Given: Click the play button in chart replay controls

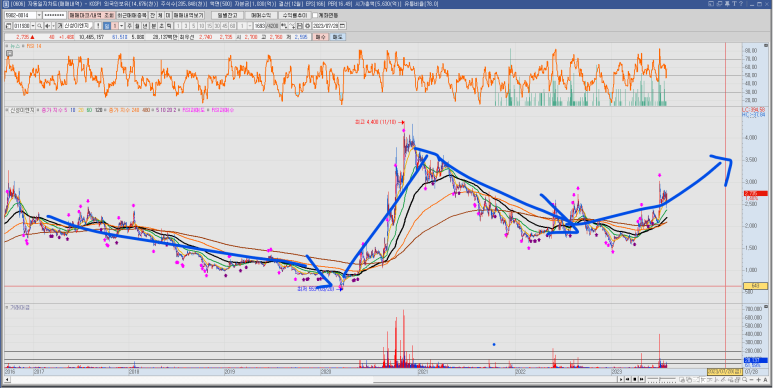Looking at the screenshot, I should click(621, 379).
